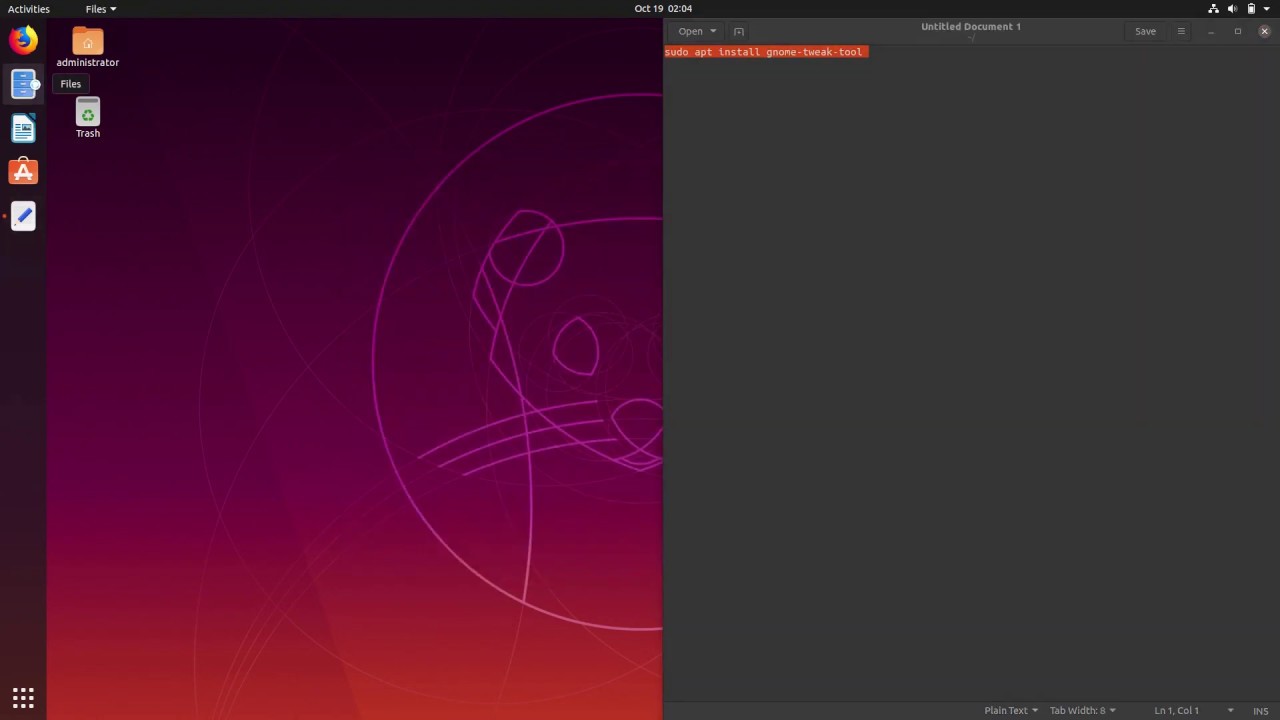Expand the Open recent files dropdown

[x=713, y=31]
